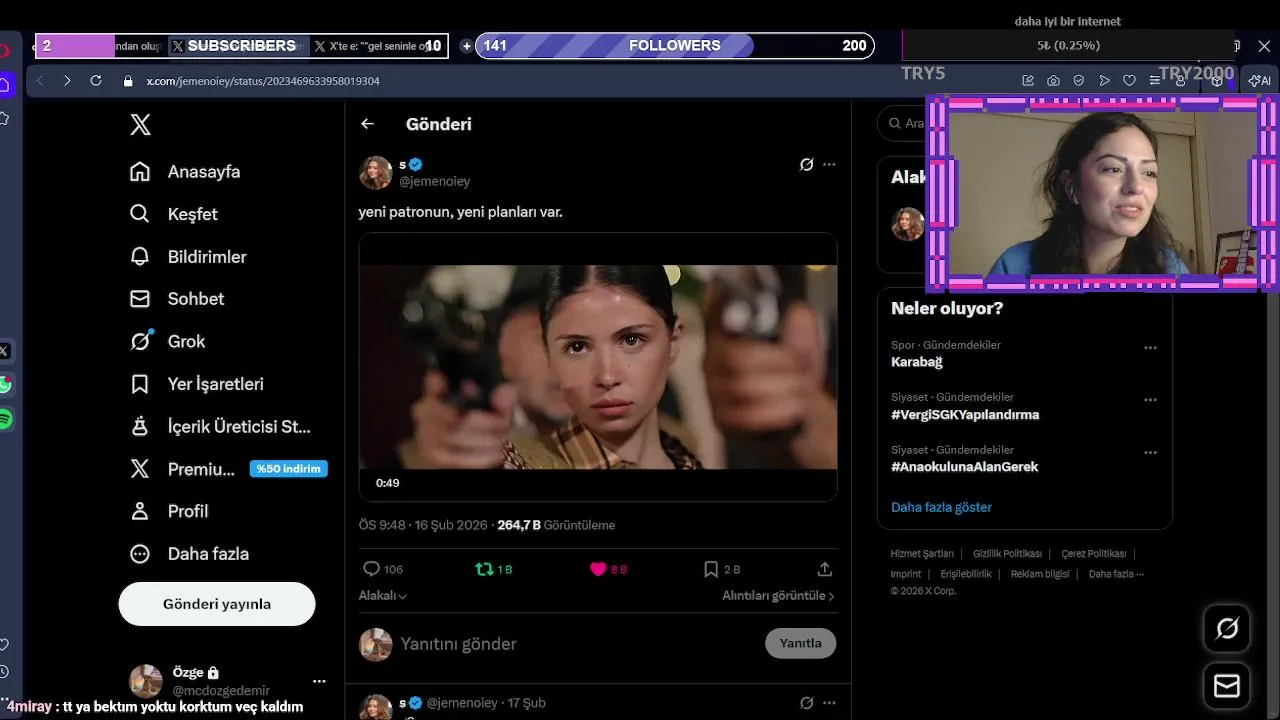Go back using the Gönderi back arrow
Viewport: 1280px width, 720px height.
click(367, 124)
